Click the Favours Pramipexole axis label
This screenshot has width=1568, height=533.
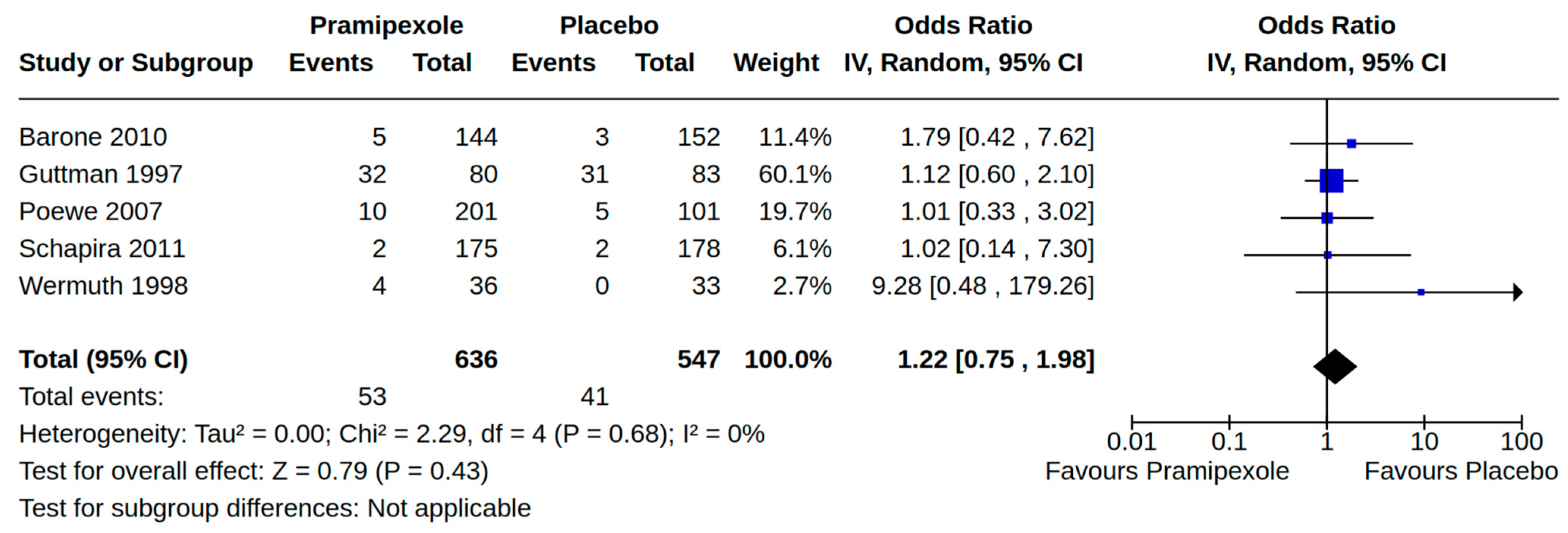(x=1167, y=471)
